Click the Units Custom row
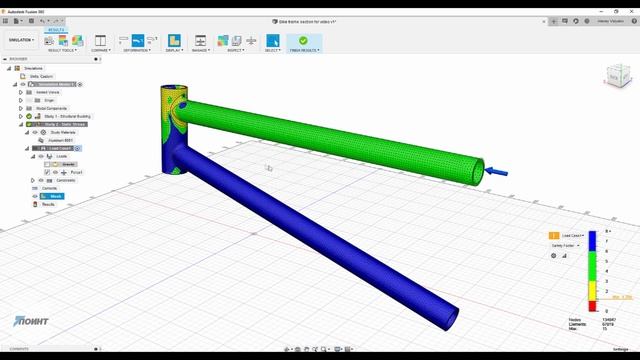This screenshot has width=640, height=360. point(41,76)
